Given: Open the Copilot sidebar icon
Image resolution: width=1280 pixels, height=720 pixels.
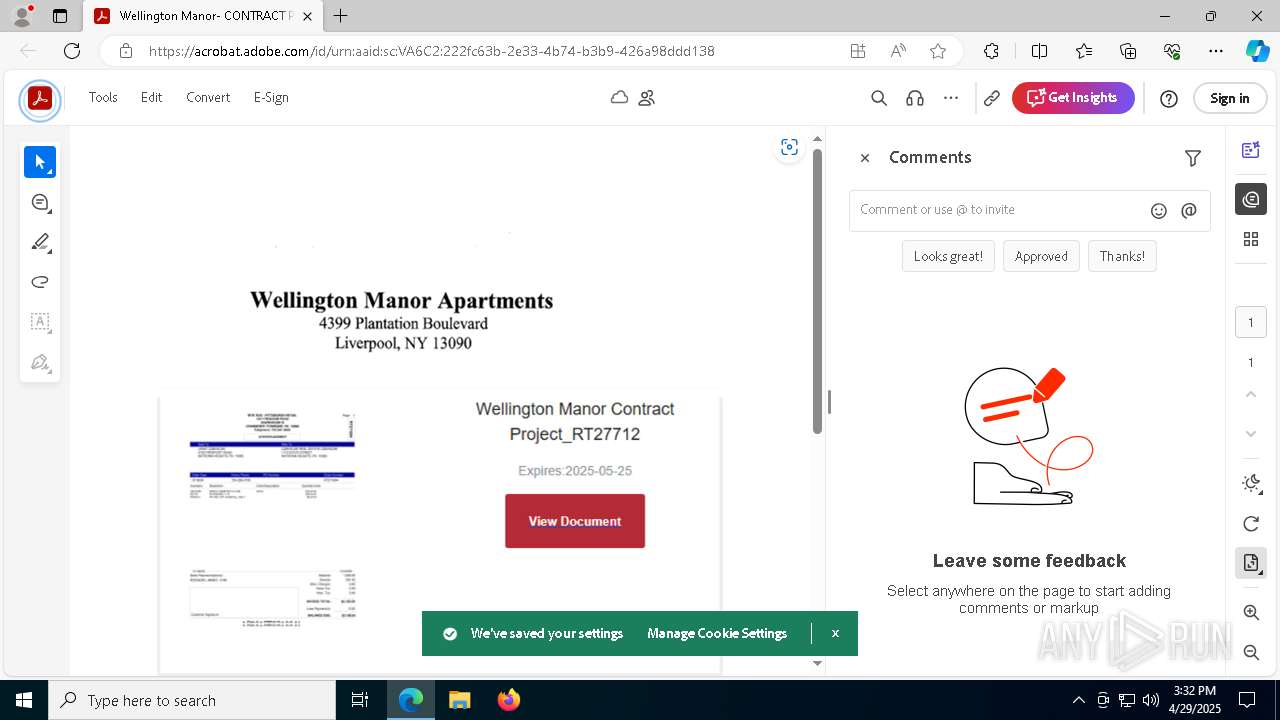Looking at the screenshot, I should click(x=1257, y=51).
